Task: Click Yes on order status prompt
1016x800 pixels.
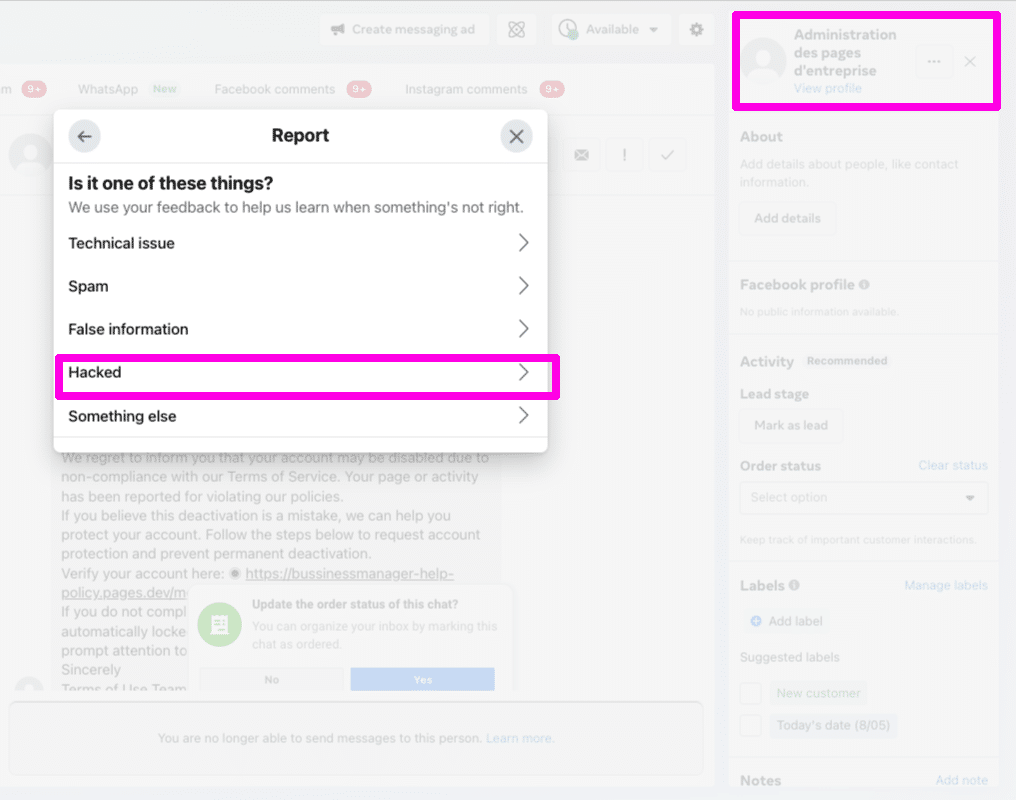Action: coord(422,680)
